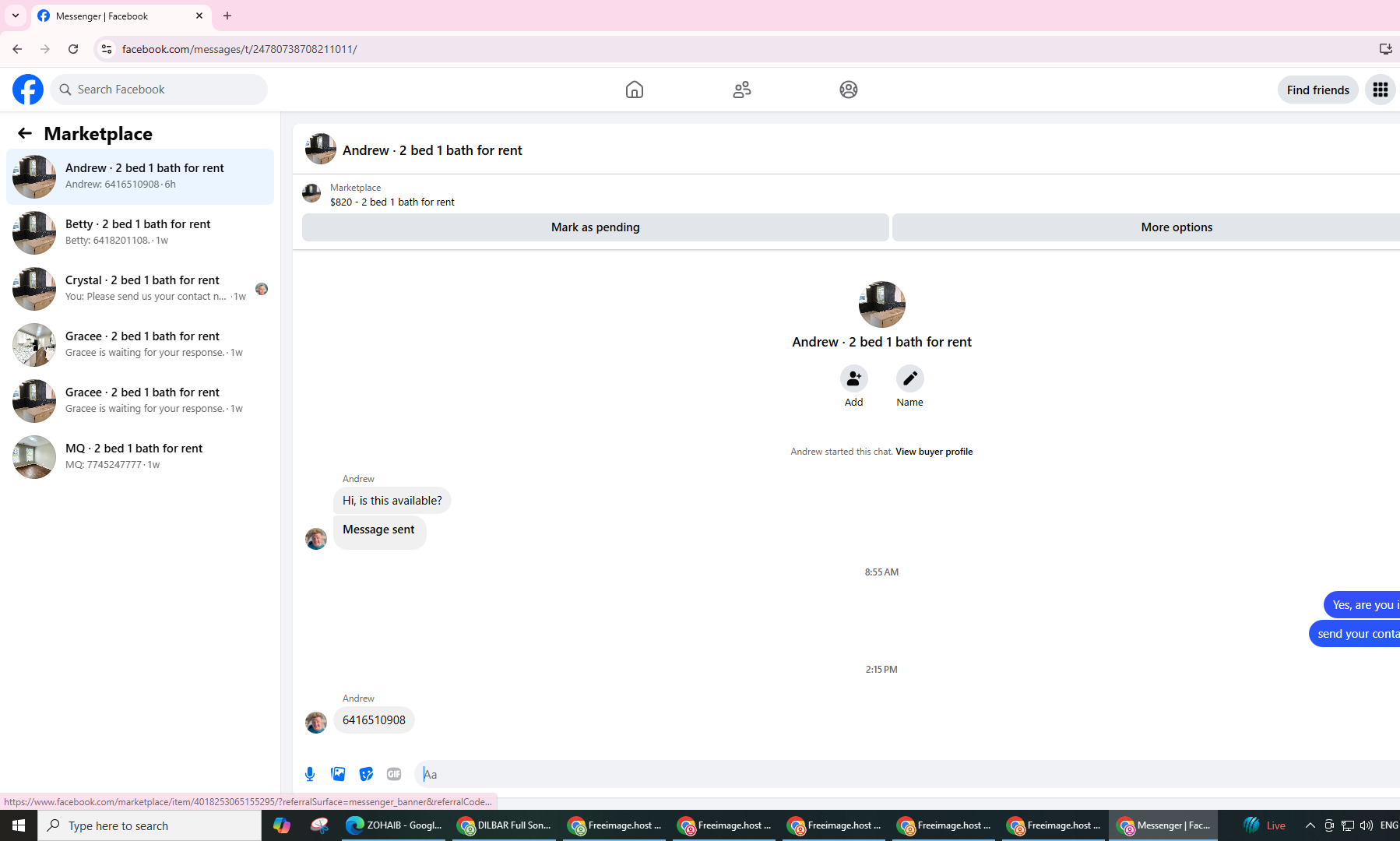Choose a sticker icon

[366, 774]
